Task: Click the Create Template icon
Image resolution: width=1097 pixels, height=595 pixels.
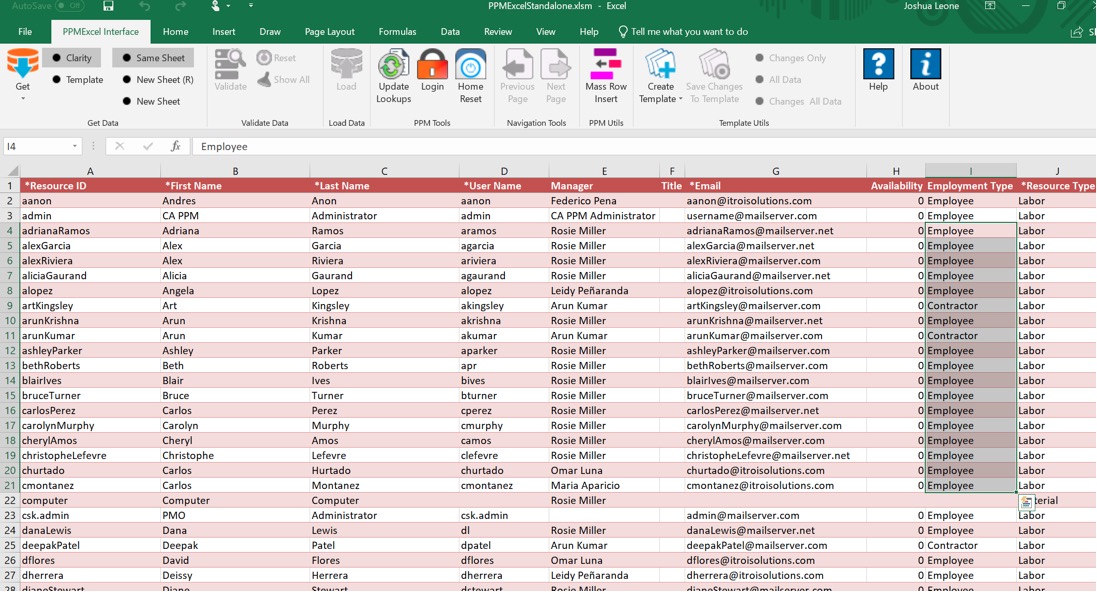Action: point(660,64)
